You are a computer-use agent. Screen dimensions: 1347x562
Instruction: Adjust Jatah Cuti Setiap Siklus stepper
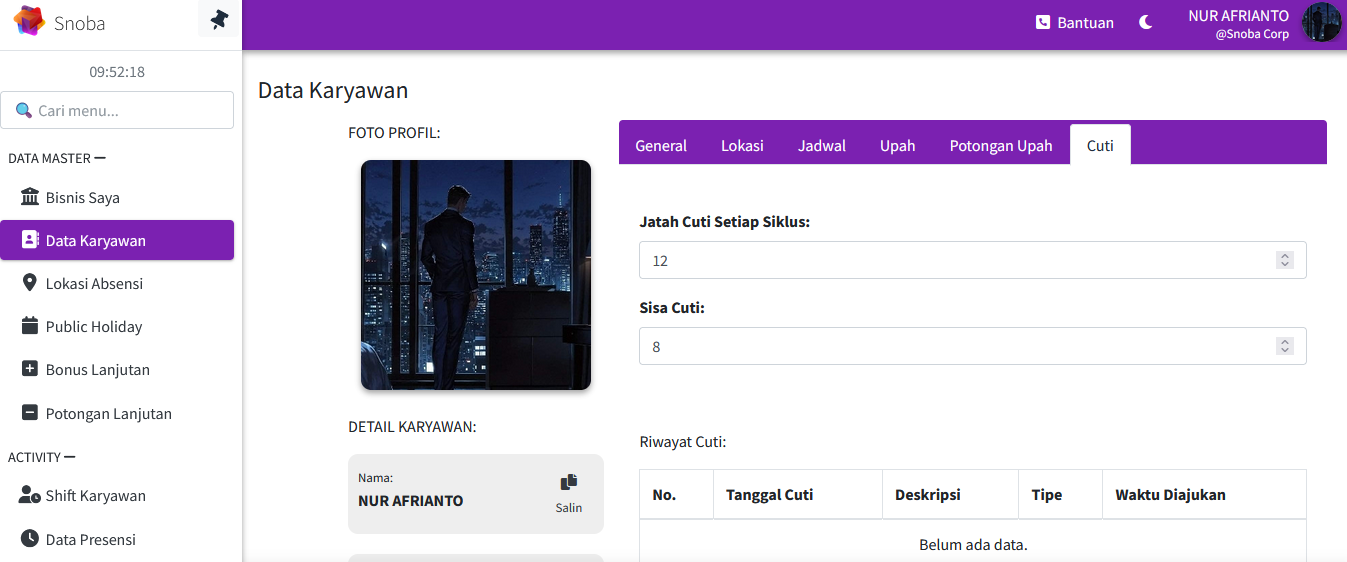coord(1285,260)
